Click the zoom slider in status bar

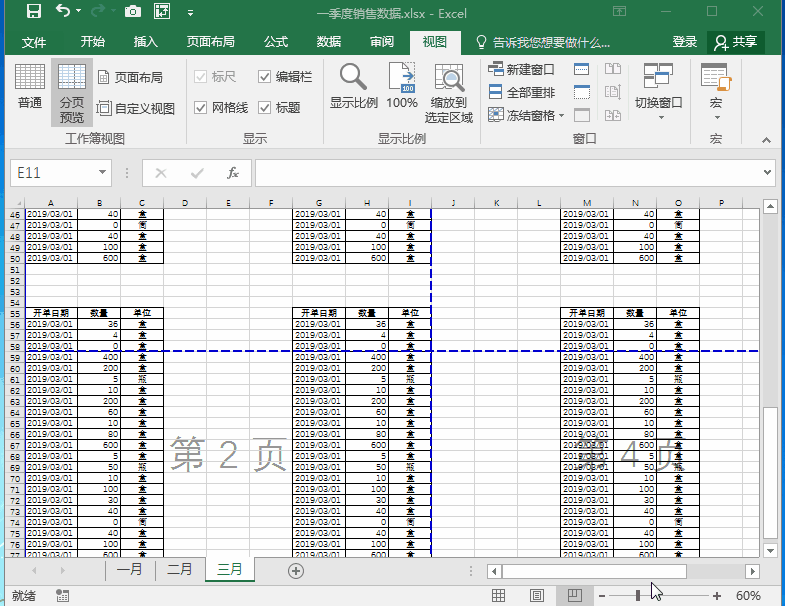(639, 596)
